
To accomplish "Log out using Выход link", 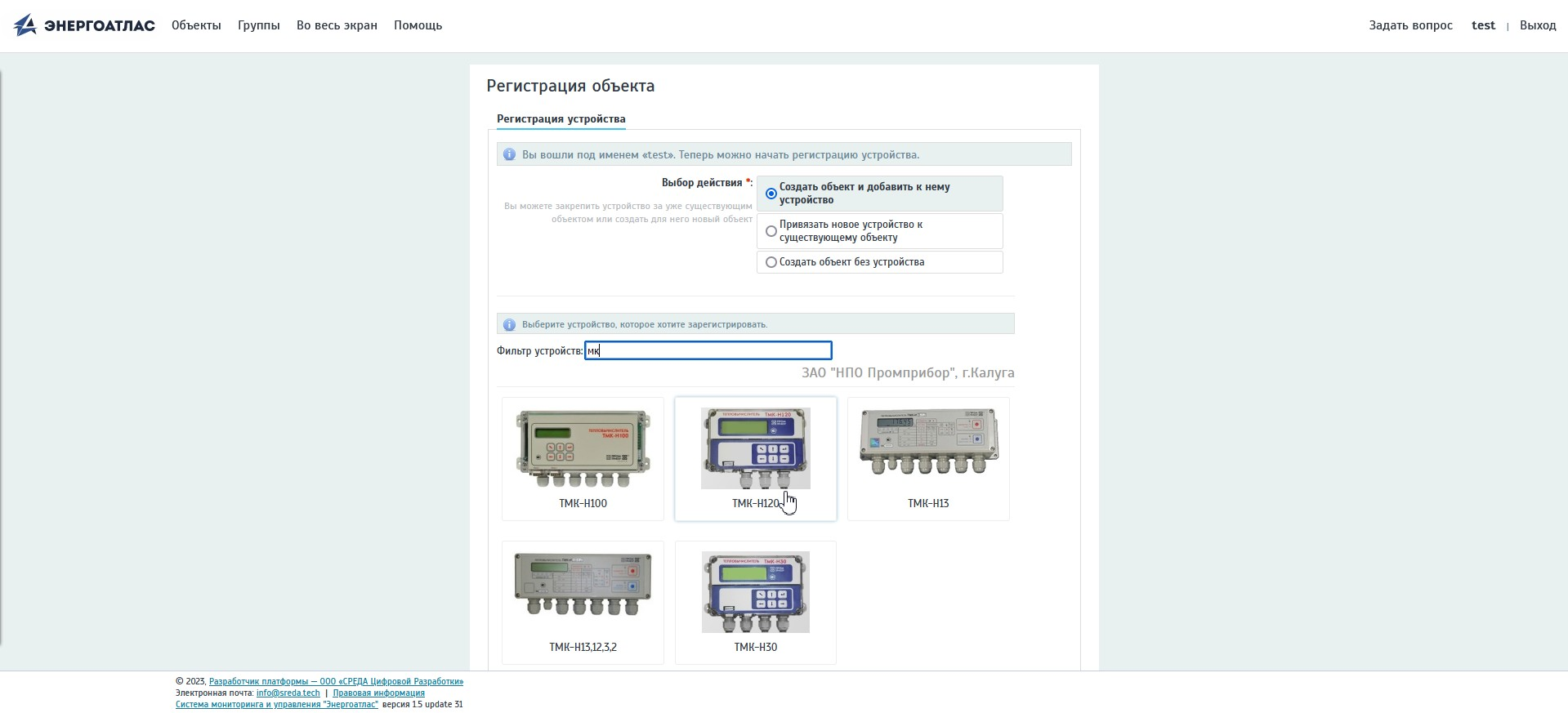I will click(x=1537, y=25).
